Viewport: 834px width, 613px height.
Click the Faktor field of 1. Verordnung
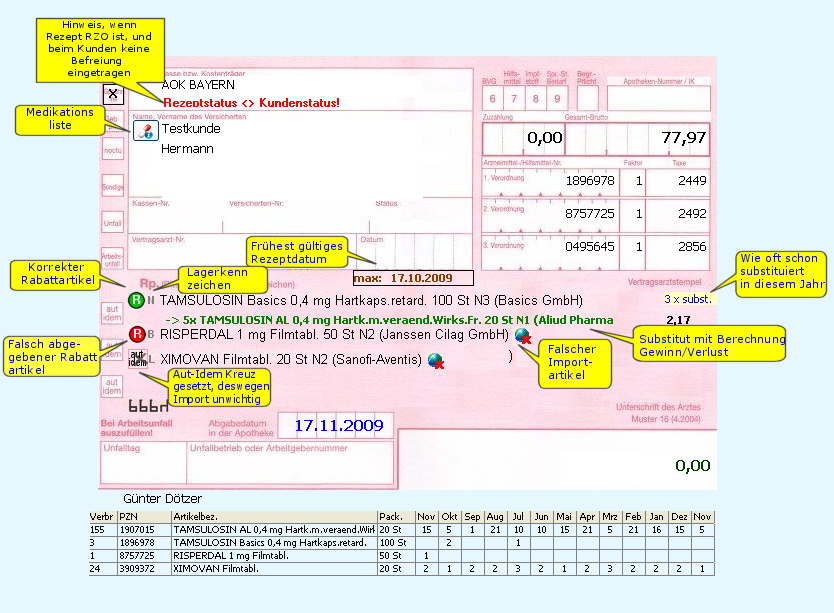[632, 181]
